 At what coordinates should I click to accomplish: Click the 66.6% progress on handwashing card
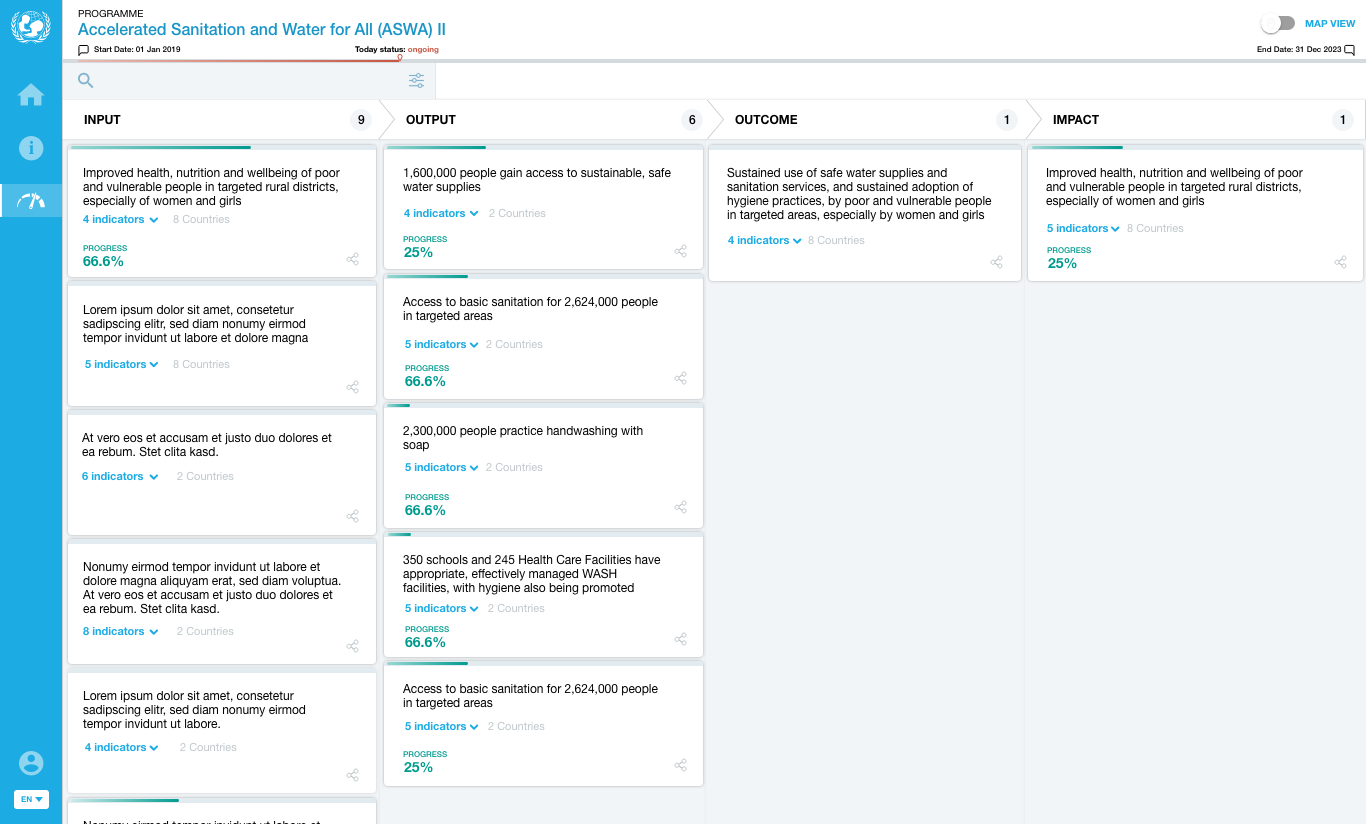click(425, 510)
